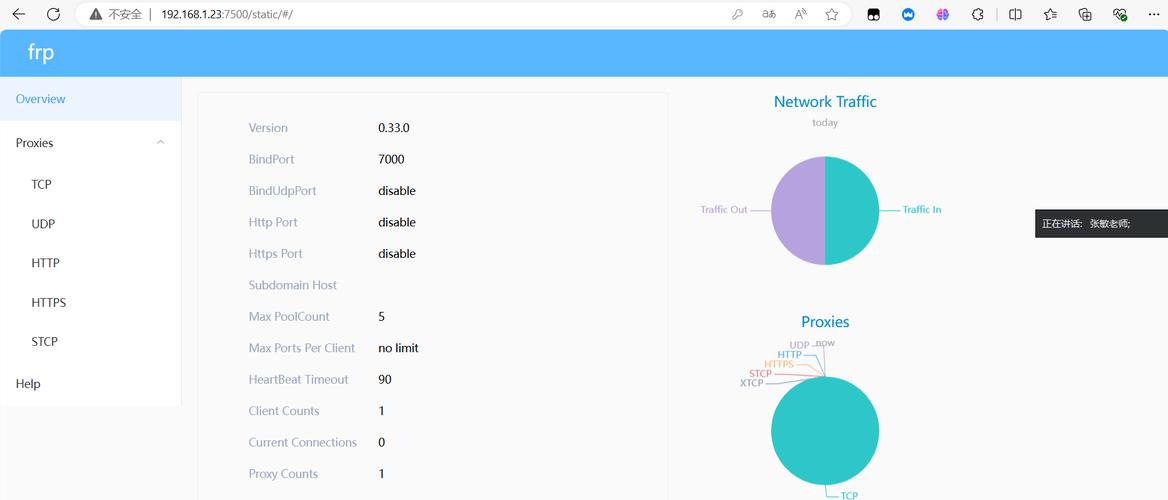Click the 正在讲话 speaker notification overlay
1168x500 pixels.
(x=1101, y=224)
